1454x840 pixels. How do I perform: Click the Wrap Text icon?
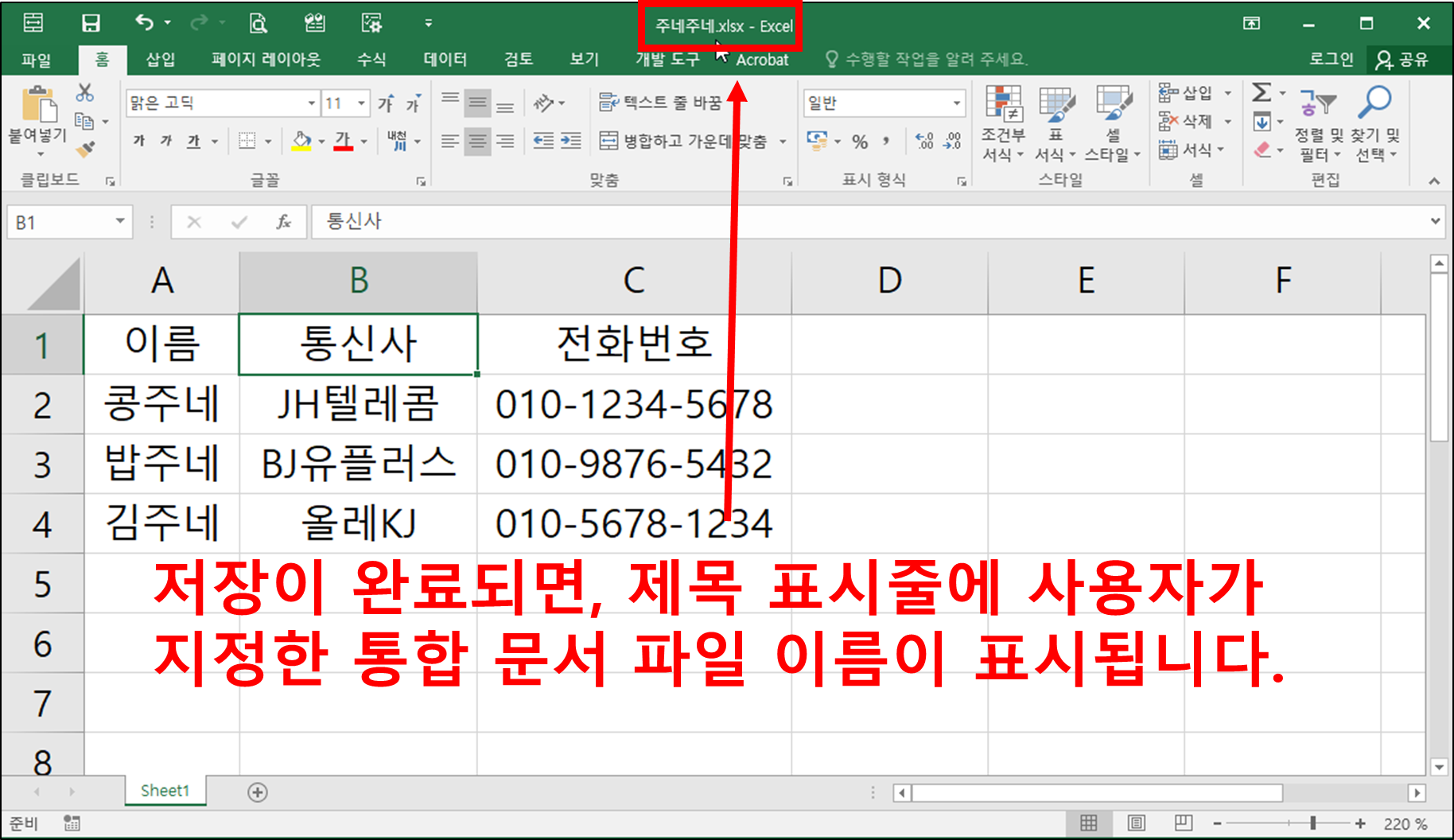tap(609, 102)
